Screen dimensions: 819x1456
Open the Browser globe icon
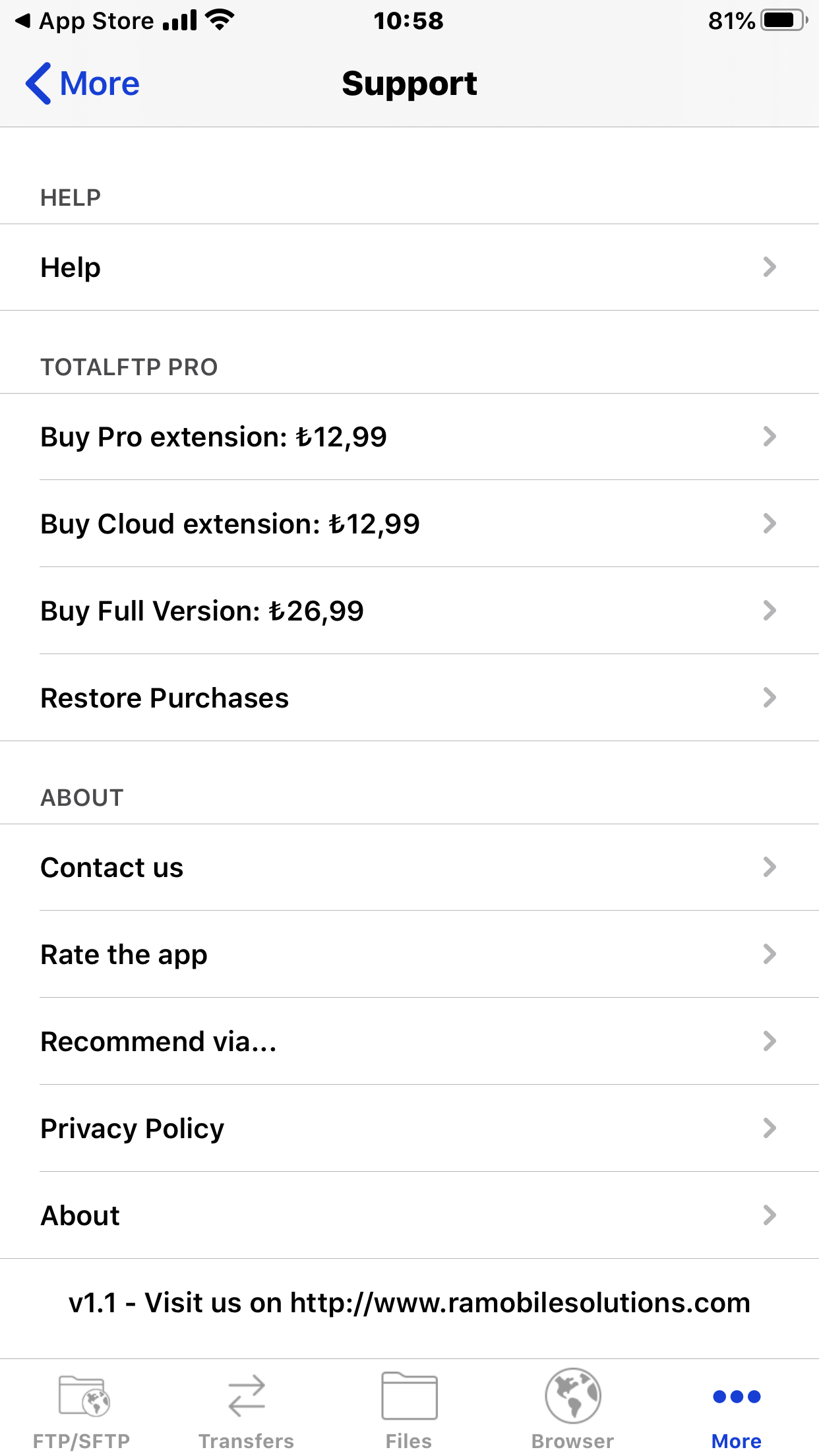click(x=572, y=1395)
